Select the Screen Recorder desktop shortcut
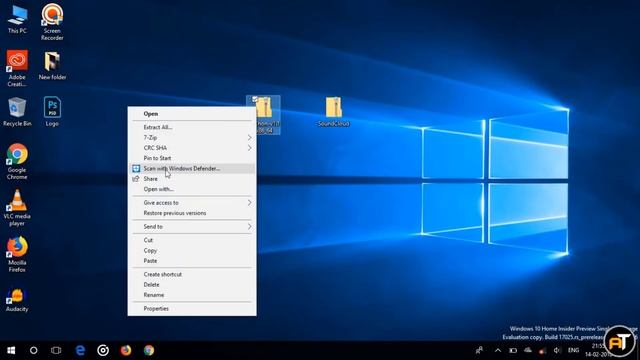 52,22
